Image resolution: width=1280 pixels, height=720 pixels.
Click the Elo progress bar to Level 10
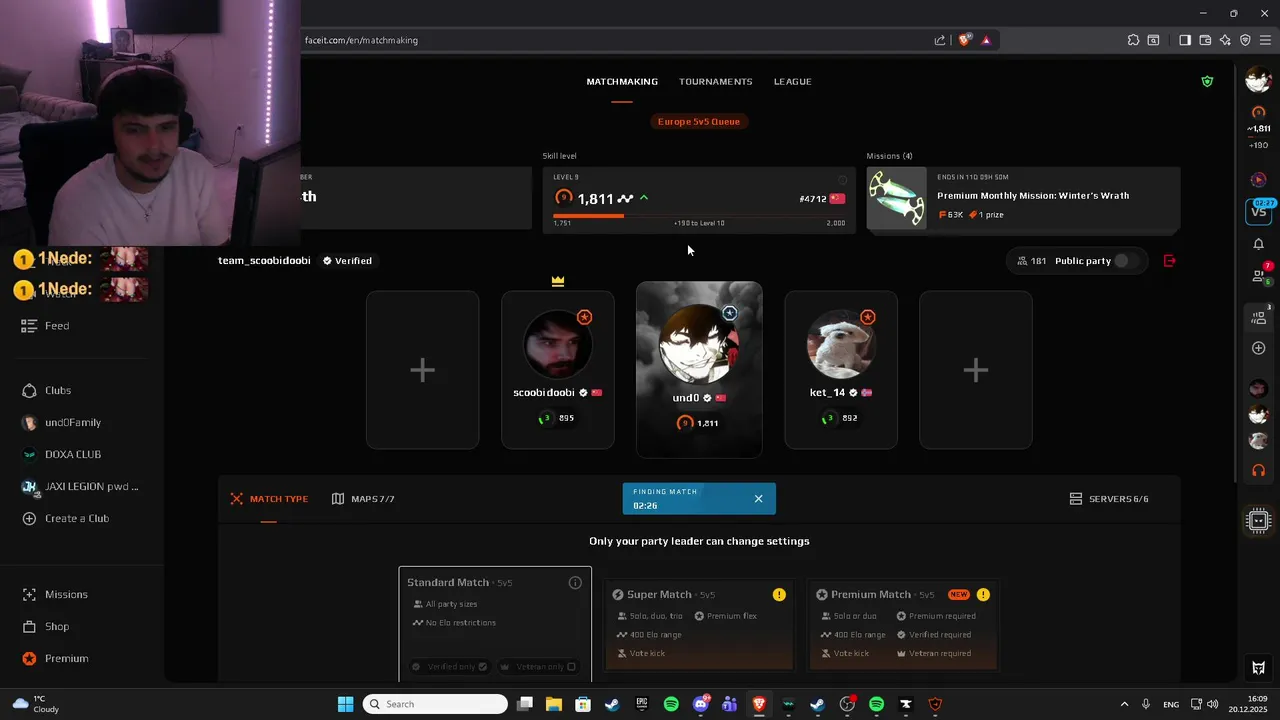click(x=699, y=215)
